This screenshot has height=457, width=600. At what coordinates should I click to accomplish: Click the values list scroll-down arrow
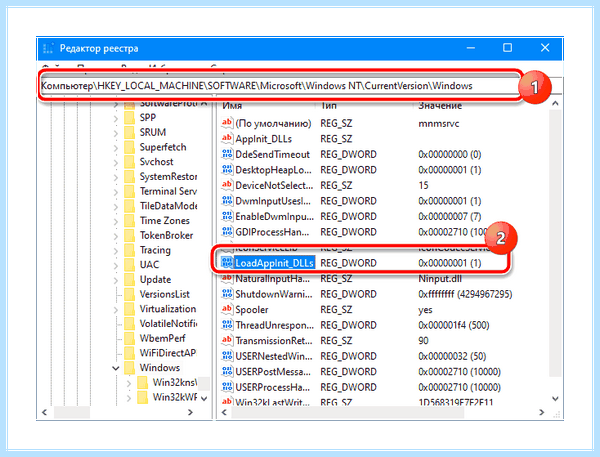(555, 399)
